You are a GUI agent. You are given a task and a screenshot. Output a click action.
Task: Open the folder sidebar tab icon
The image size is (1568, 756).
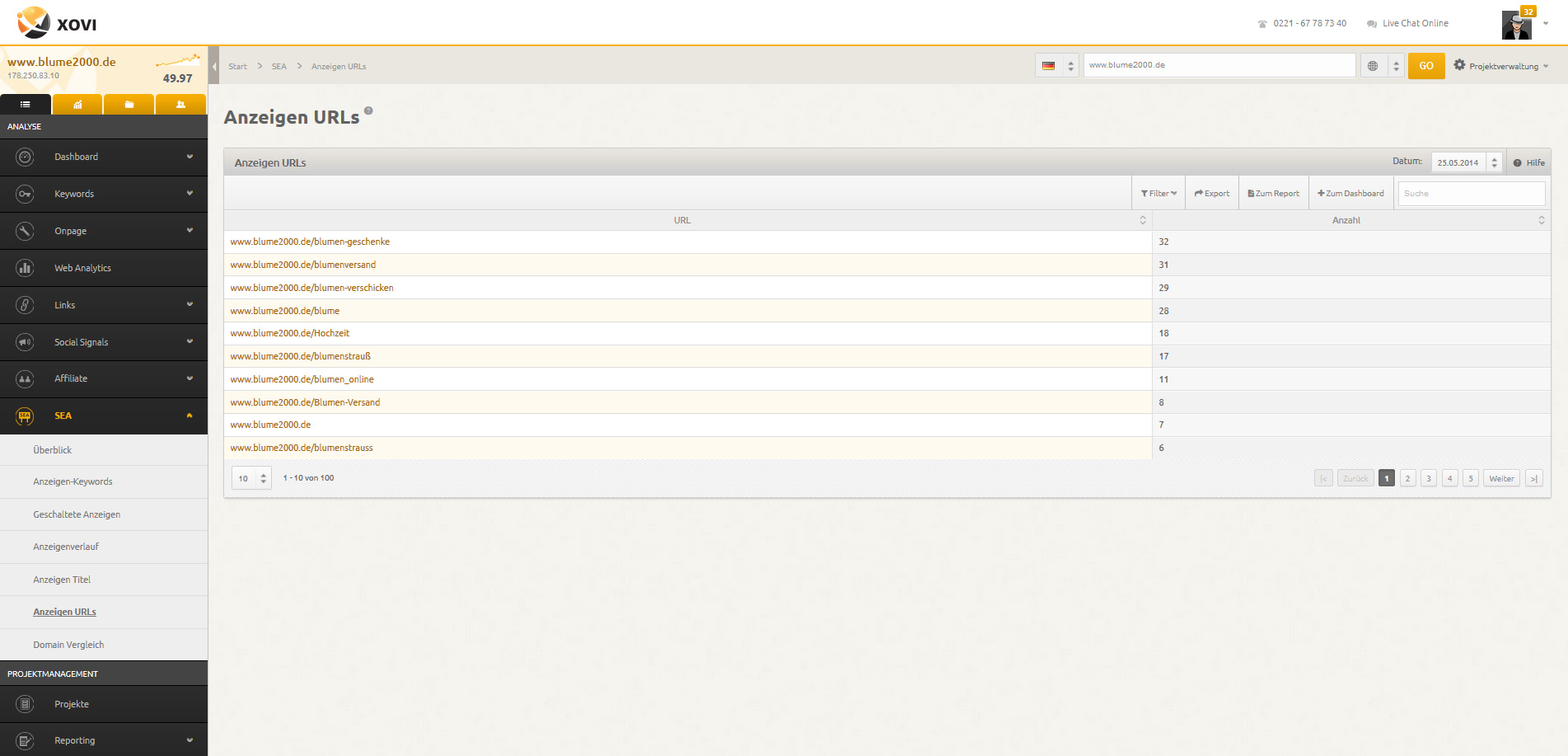pos(129,105)
